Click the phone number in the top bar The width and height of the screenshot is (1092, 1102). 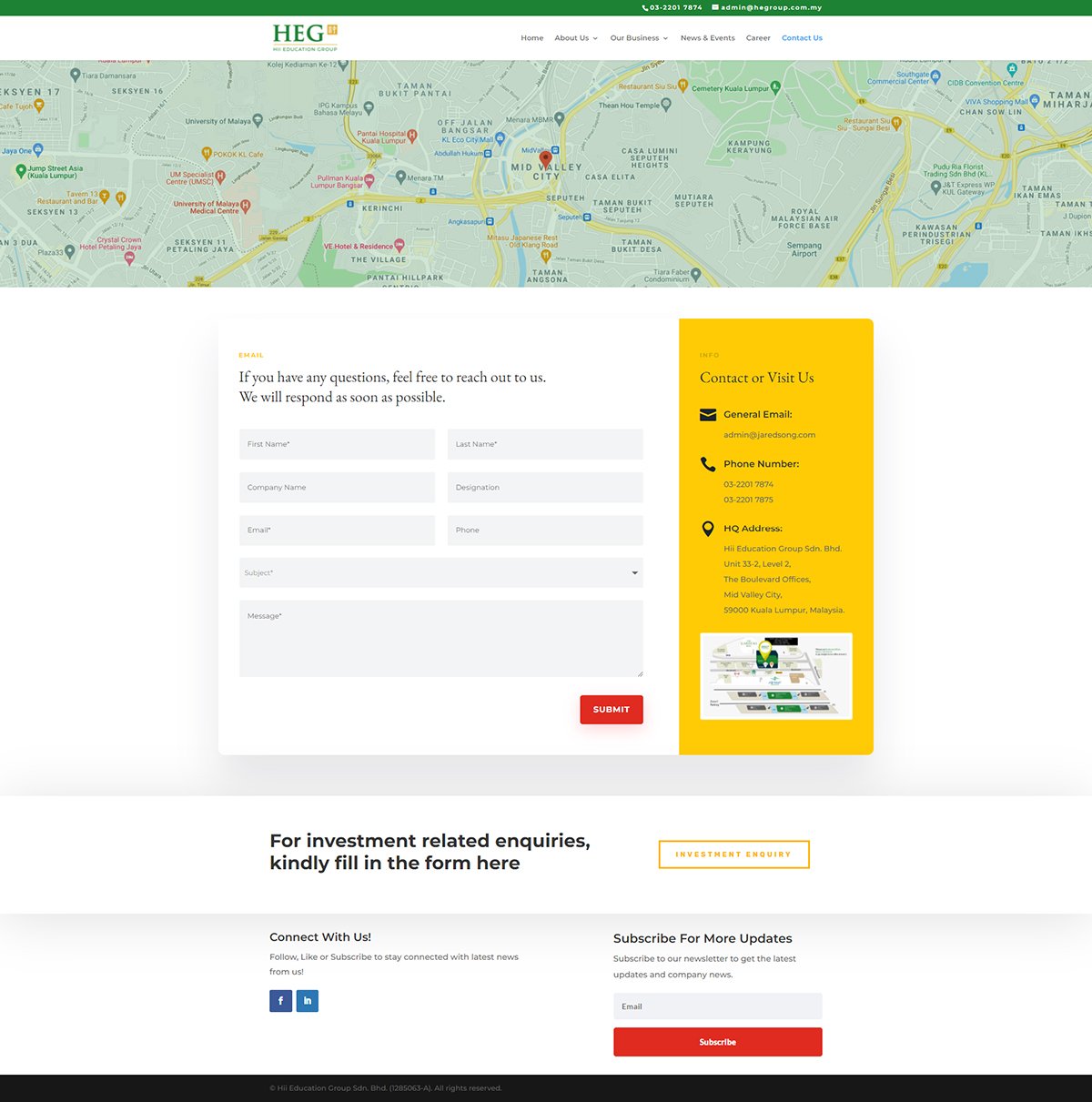point(675,7)
